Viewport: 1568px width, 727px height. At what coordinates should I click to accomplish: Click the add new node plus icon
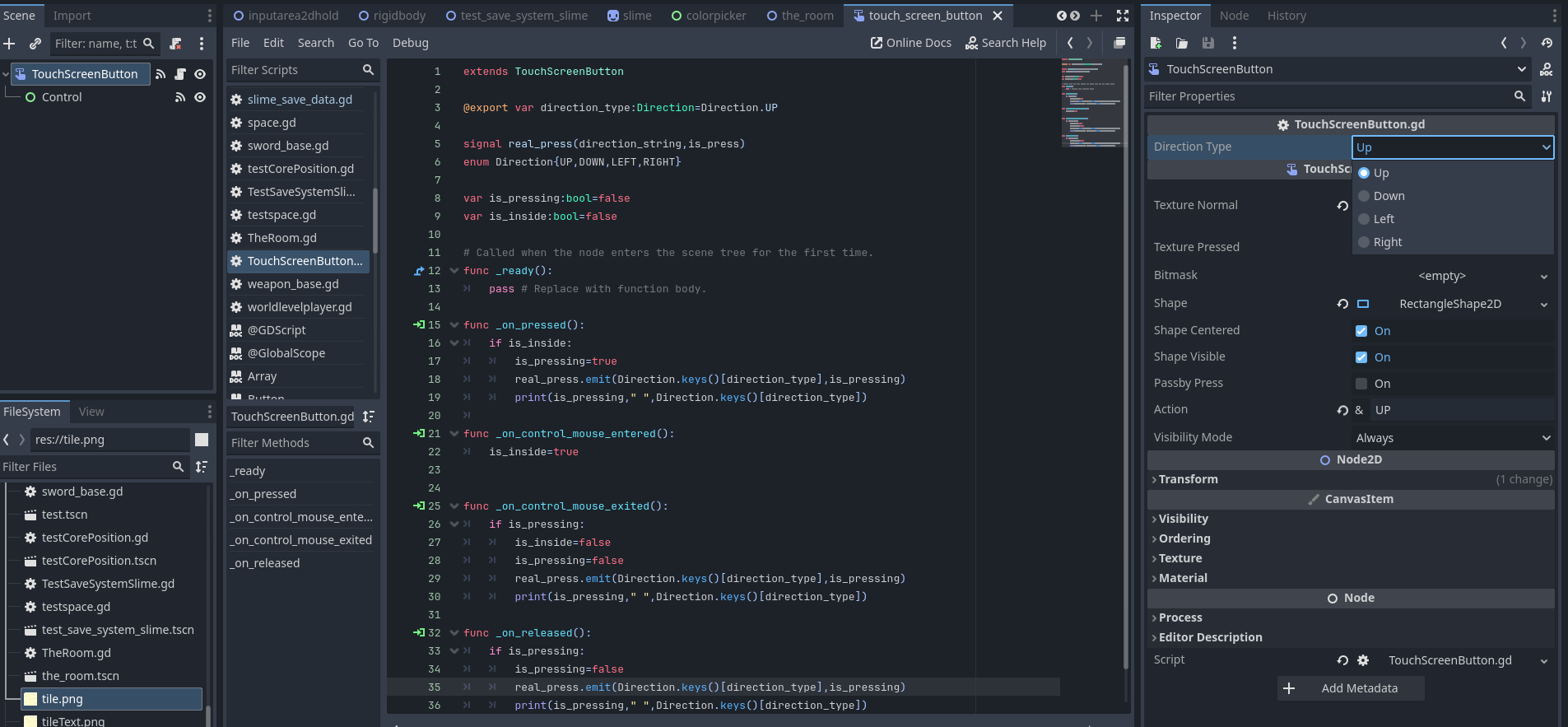(x=10, y=44)
